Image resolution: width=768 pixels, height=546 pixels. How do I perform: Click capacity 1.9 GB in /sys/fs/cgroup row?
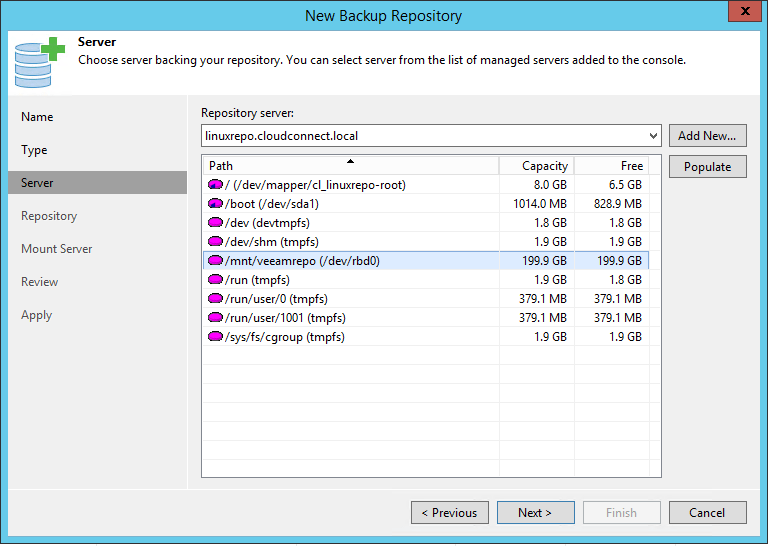(x=550, y=337)
